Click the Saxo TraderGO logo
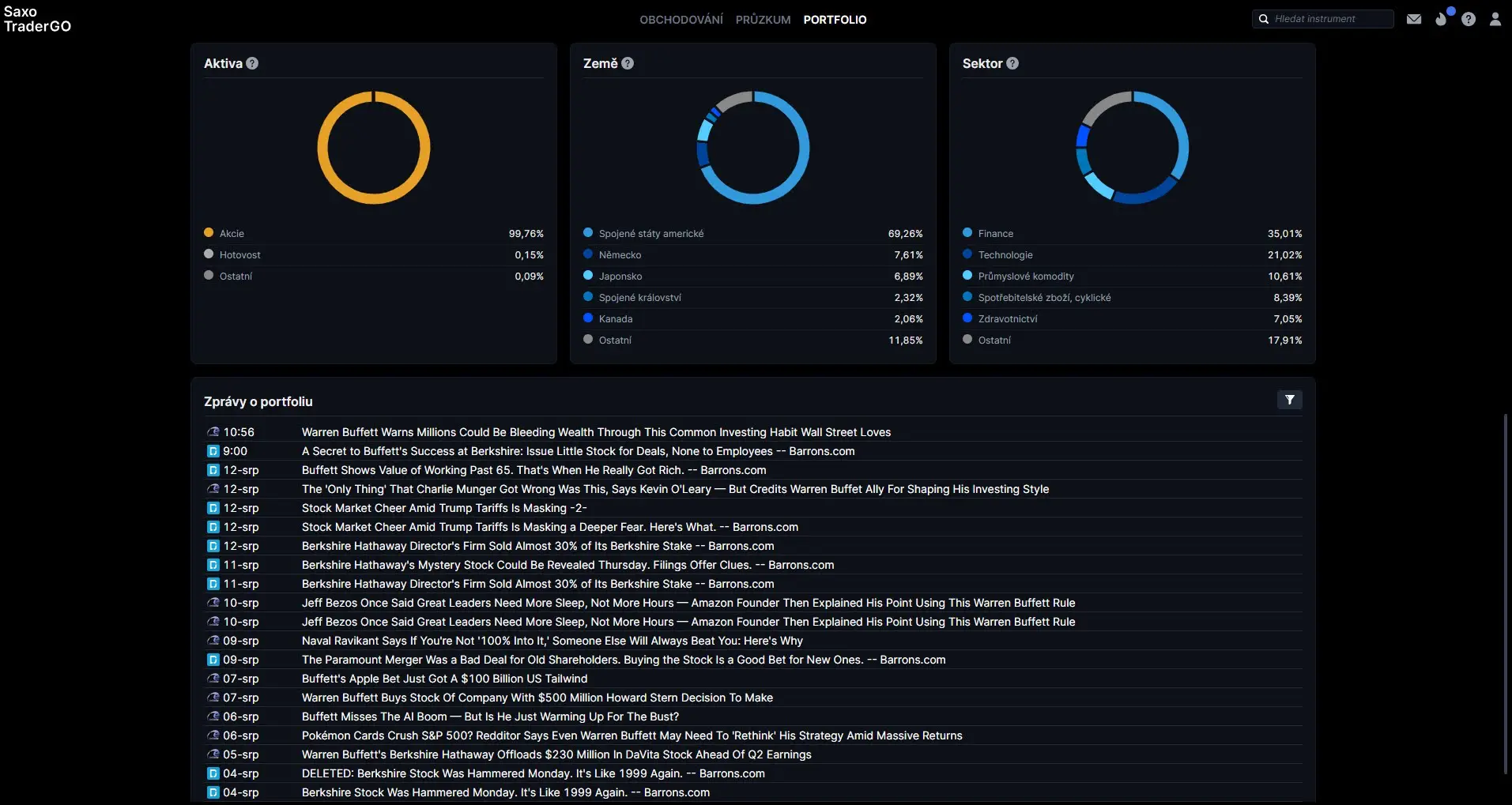This screenshot has height=805, width=1512. 37,19
